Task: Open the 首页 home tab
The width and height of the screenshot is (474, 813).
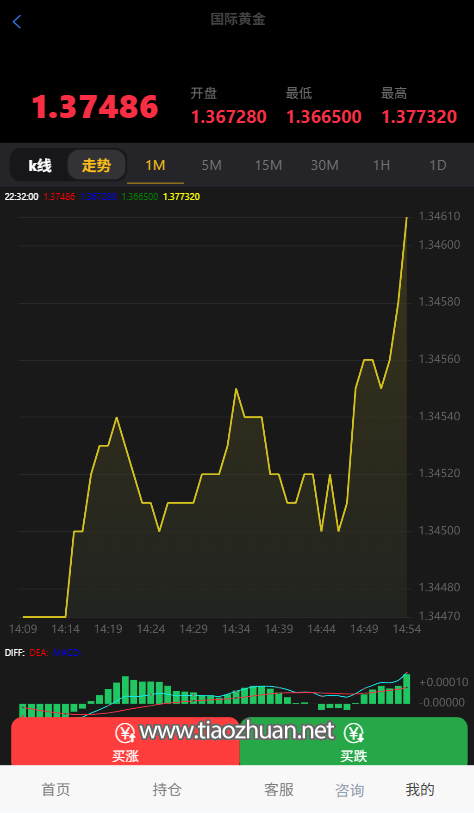Action: (55, 790)
